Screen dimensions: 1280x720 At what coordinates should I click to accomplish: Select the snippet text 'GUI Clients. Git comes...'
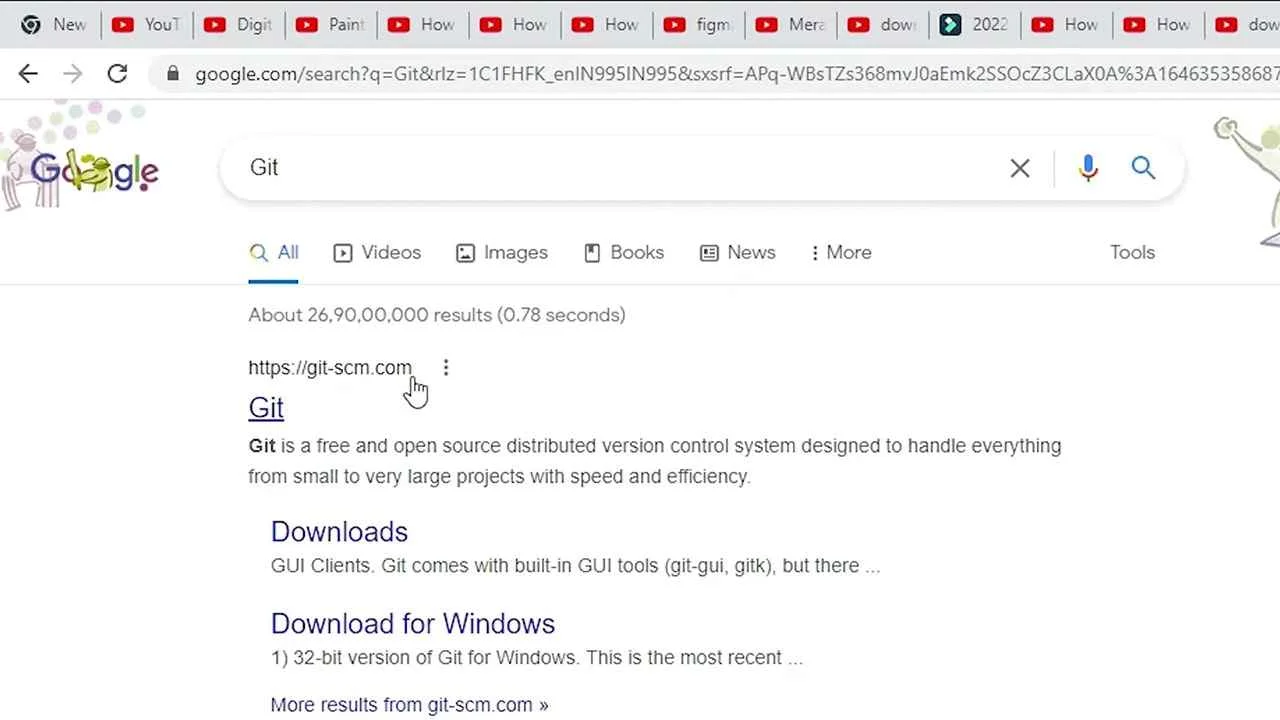(x=575, y=566)
